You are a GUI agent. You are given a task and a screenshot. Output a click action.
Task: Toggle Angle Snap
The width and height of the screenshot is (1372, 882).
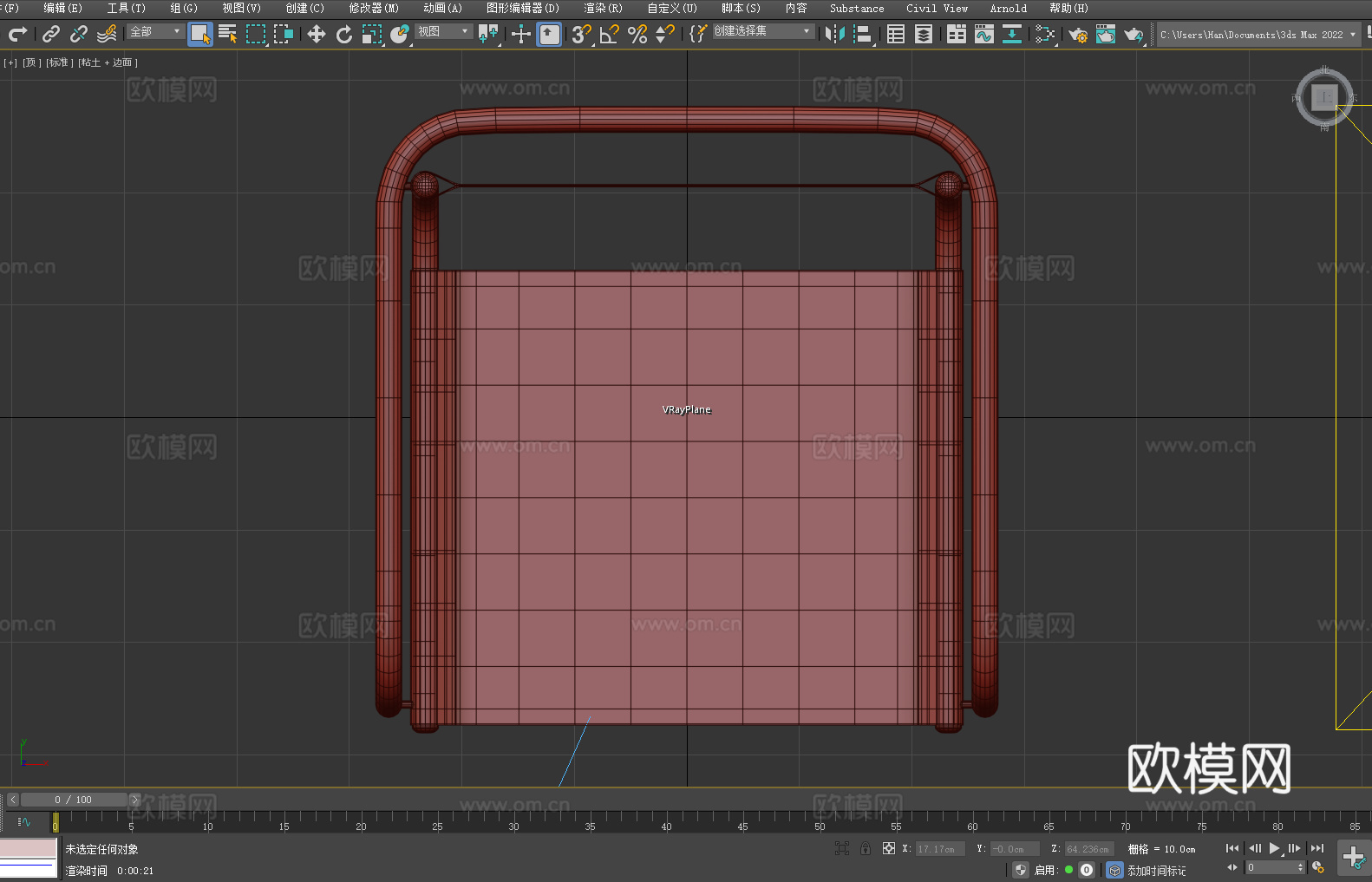[610, 34]
